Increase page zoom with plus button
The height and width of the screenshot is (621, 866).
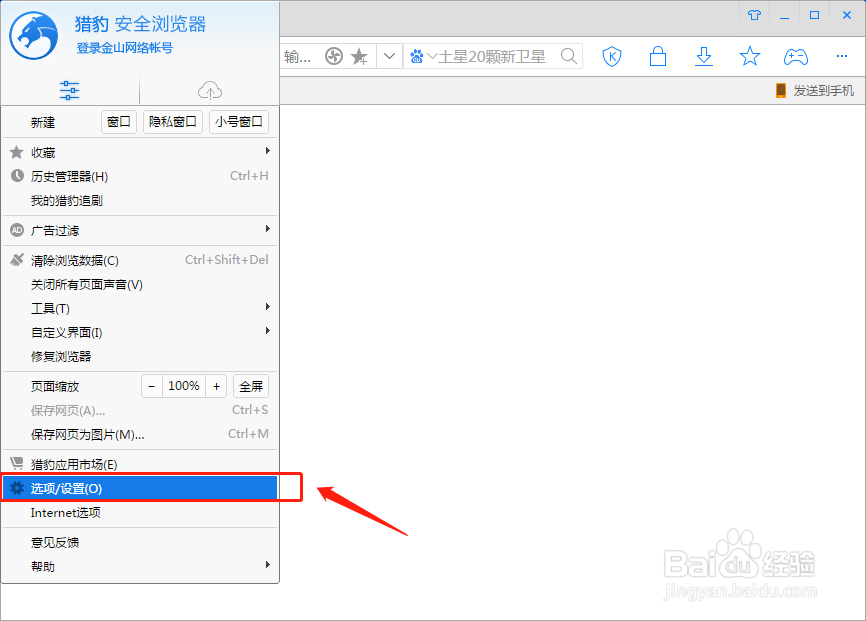216,386
